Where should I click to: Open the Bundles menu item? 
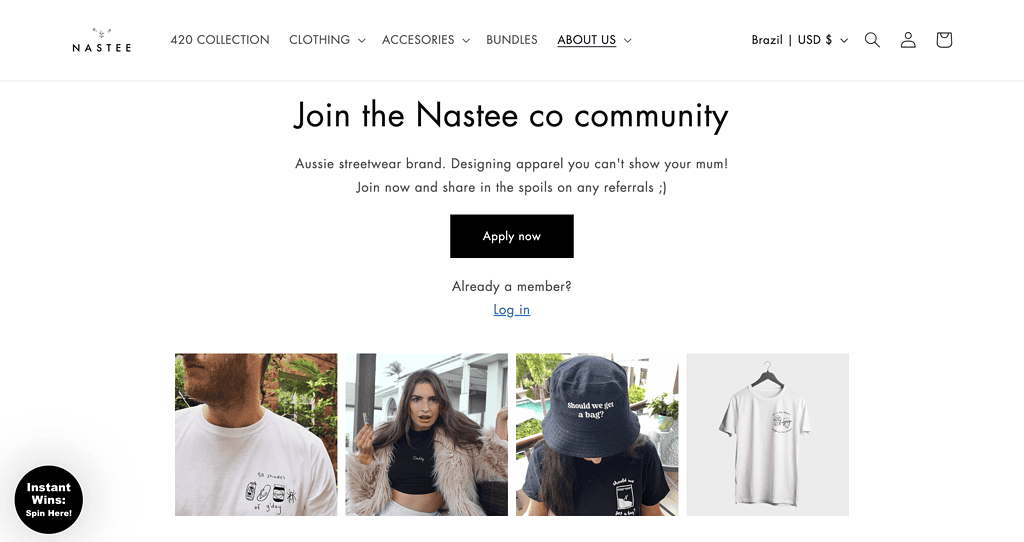click(511, 40)
